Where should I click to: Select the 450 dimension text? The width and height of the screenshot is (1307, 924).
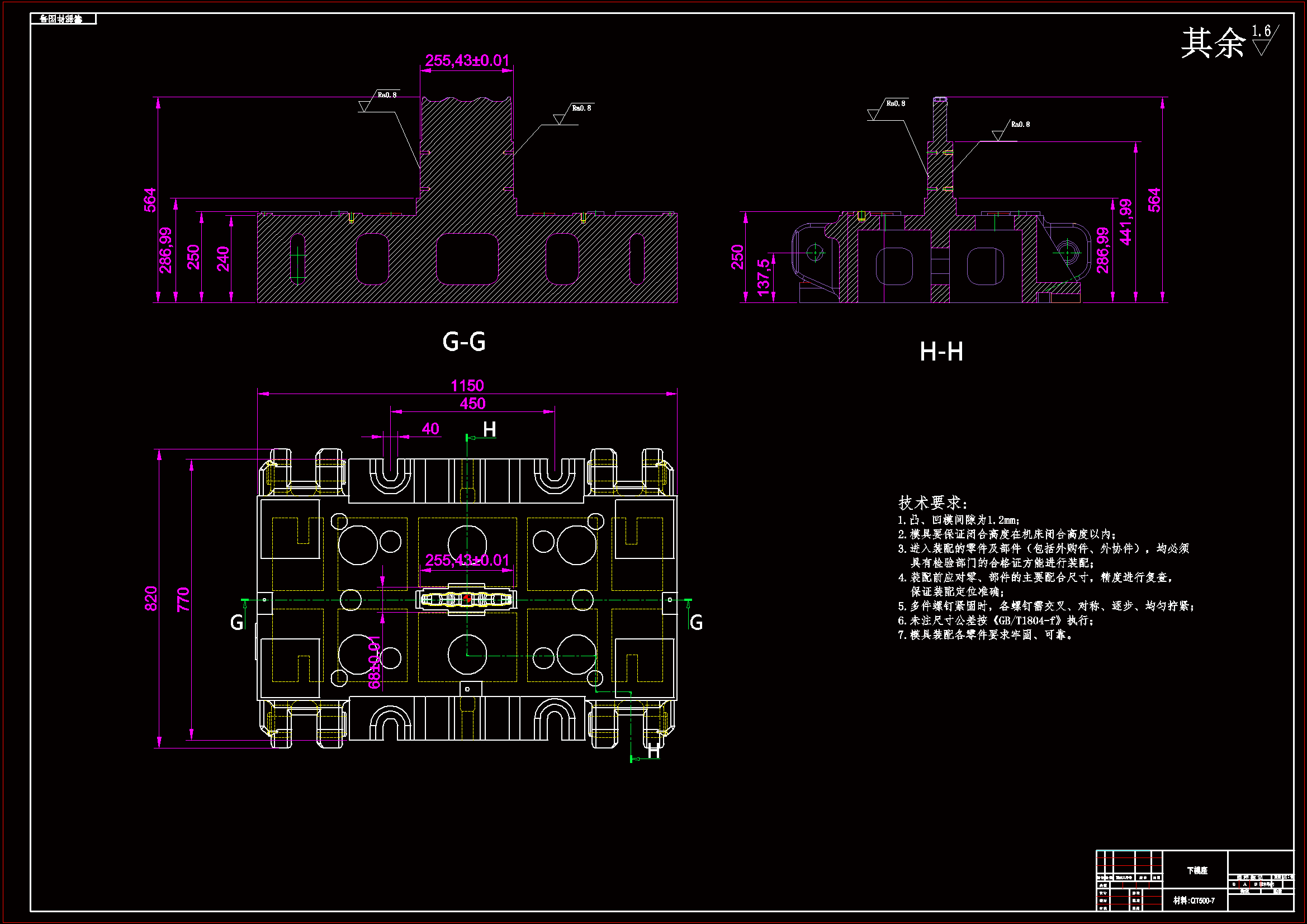[472, 404]
